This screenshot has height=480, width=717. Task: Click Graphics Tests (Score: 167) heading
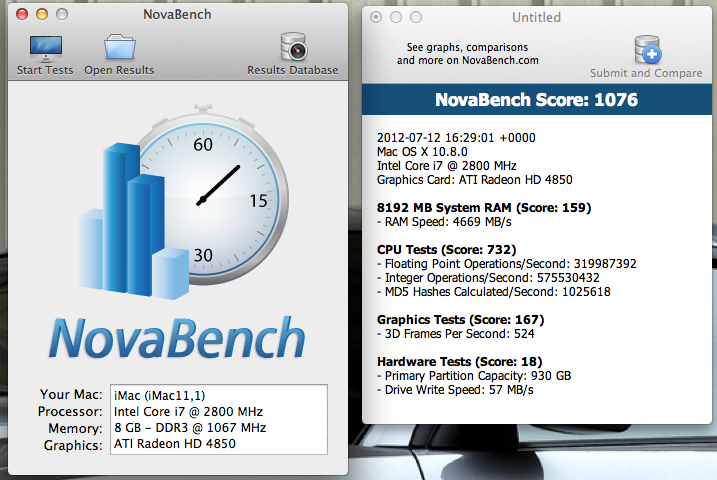(x=460, y=320)
